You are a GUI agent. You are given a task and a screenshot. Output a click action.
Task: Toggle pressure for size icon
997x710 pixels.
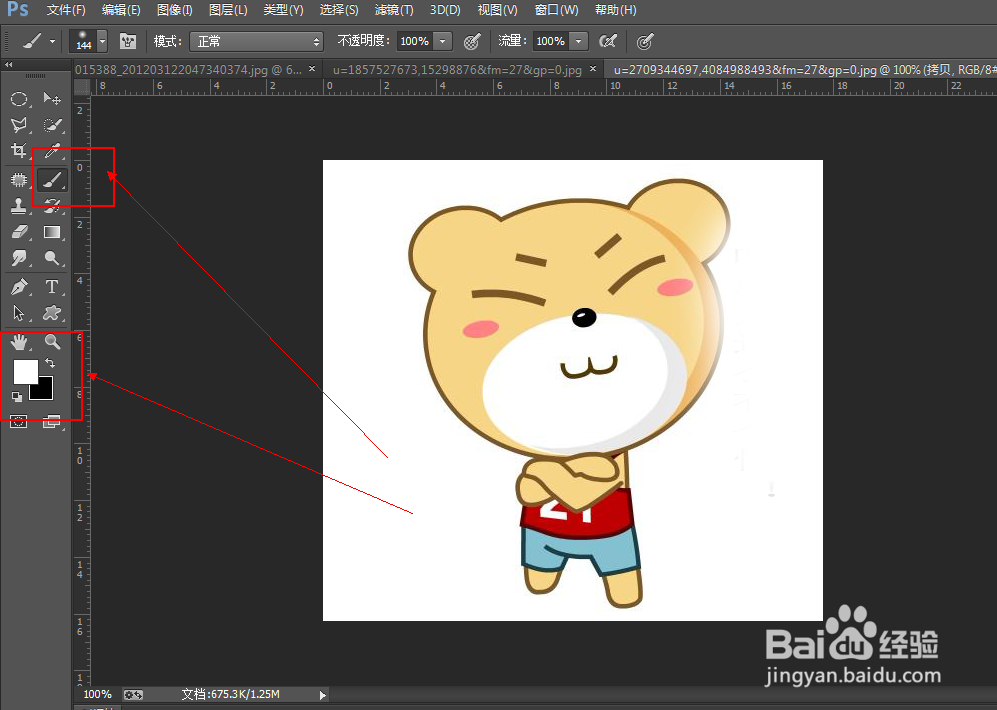[x=645, y=41]
